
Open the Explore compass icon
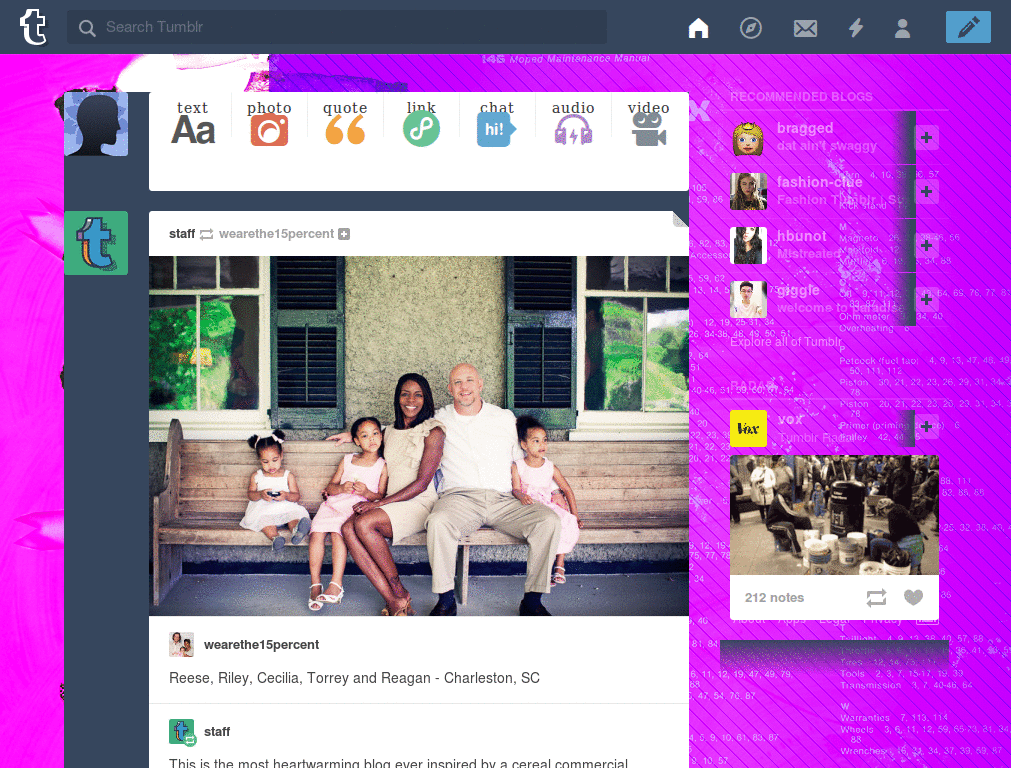[x=750, y=27]
